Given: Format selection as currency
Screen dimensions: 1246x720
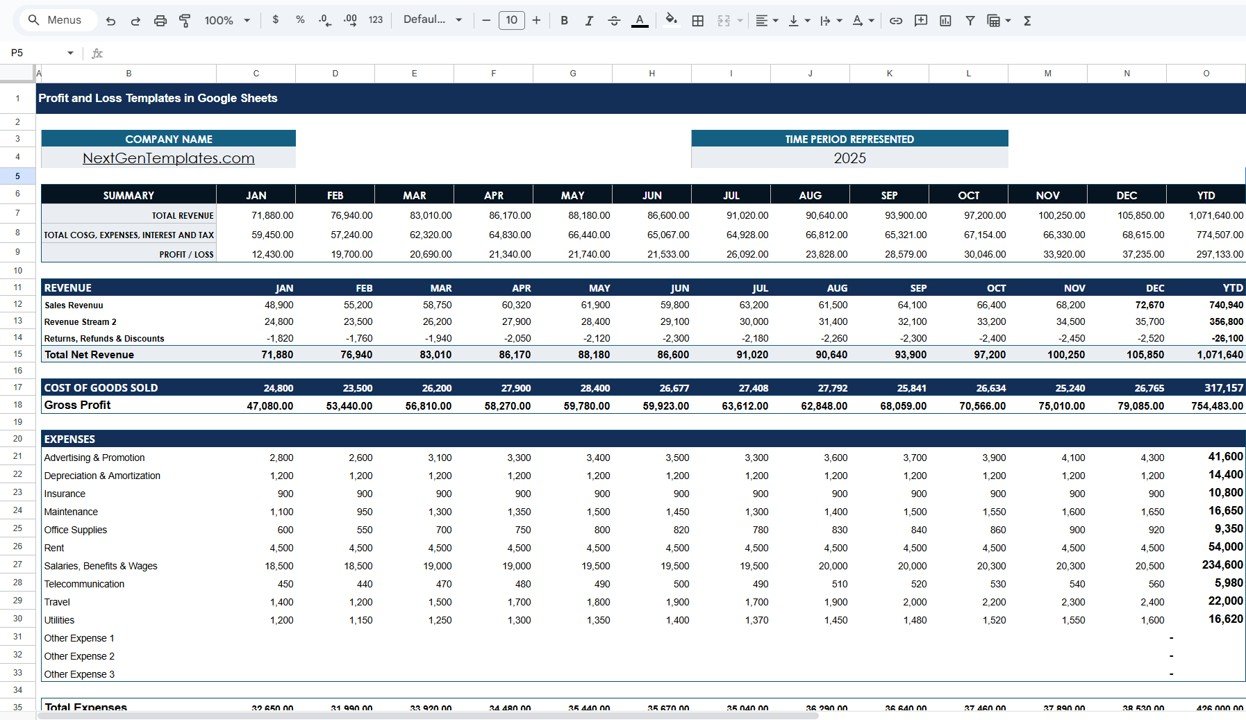Looking at the screenshot, I should point(276,20).
